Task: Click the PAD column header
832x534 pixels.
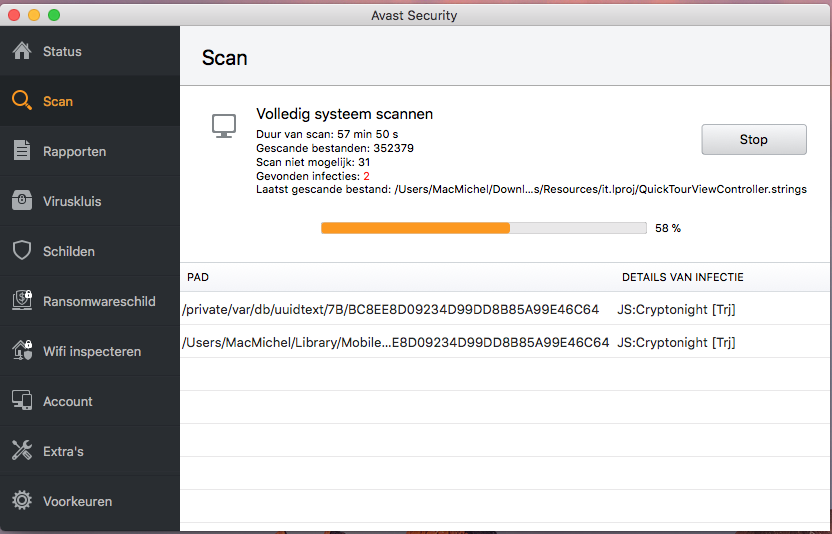Action: [x=198, y=277]
